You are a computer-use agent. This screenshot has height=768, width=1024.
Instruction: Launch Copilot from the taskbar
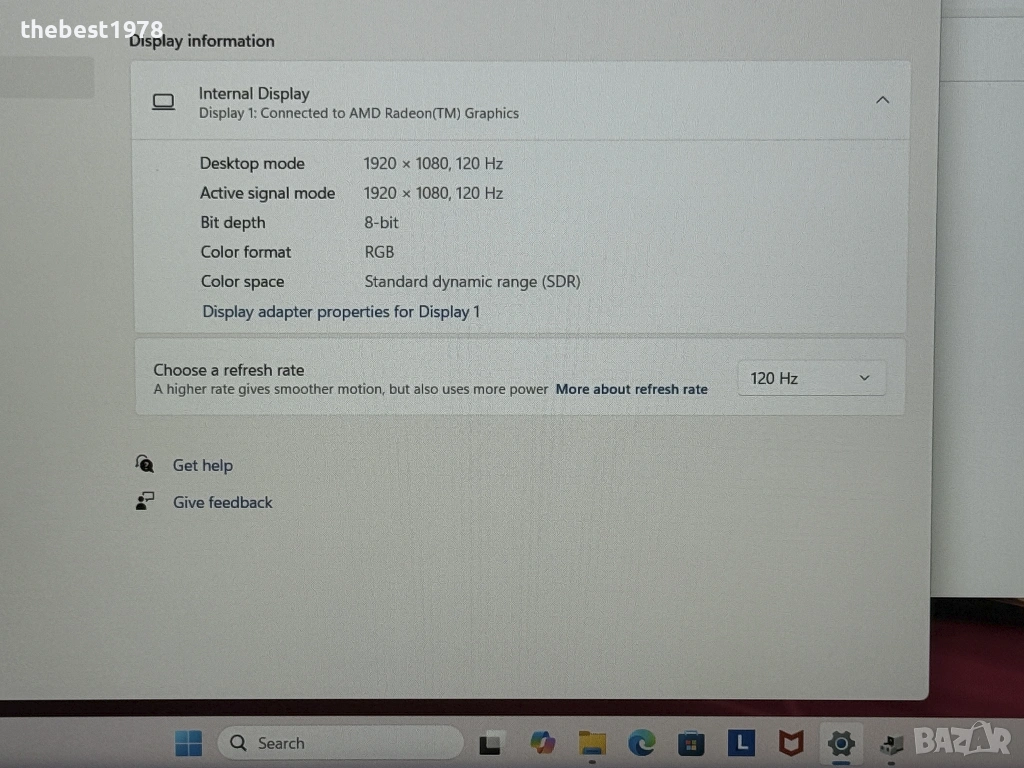coord(543,743)
